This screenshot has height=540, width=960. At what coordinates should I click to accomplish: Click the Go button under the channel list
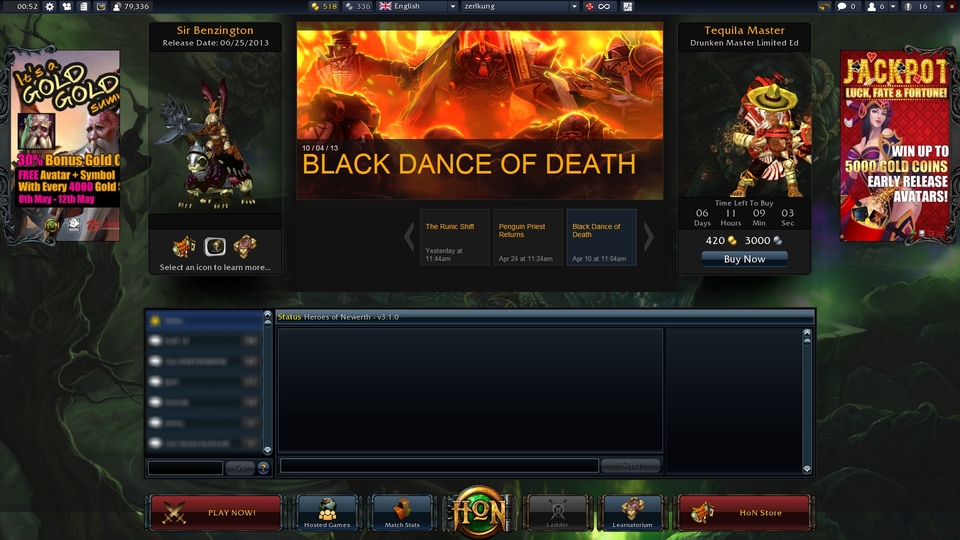pyautogui.click(x=240, y=468)
